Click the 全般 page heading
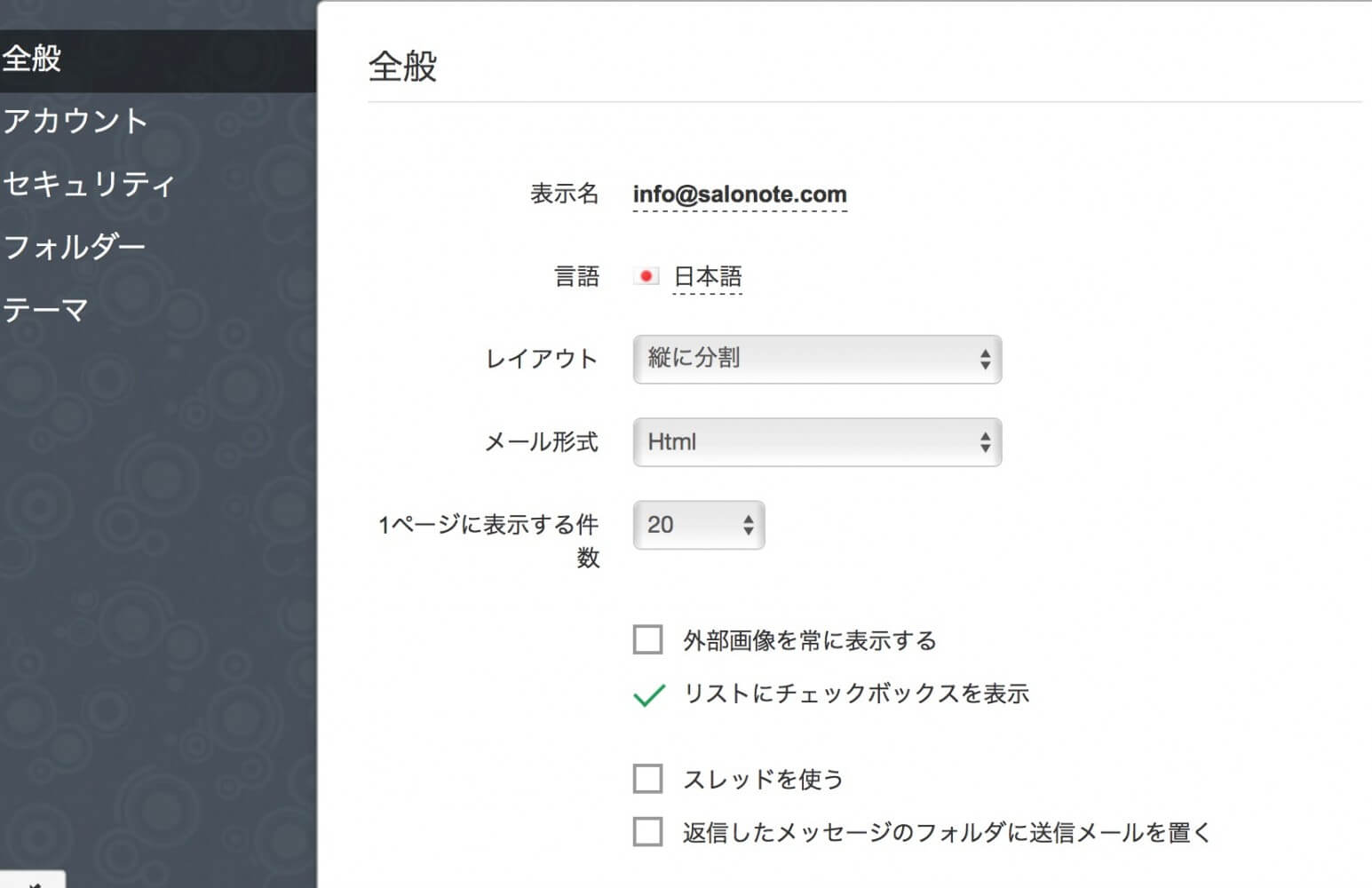This screenshot has width=1372, height=888. (403, 67)
